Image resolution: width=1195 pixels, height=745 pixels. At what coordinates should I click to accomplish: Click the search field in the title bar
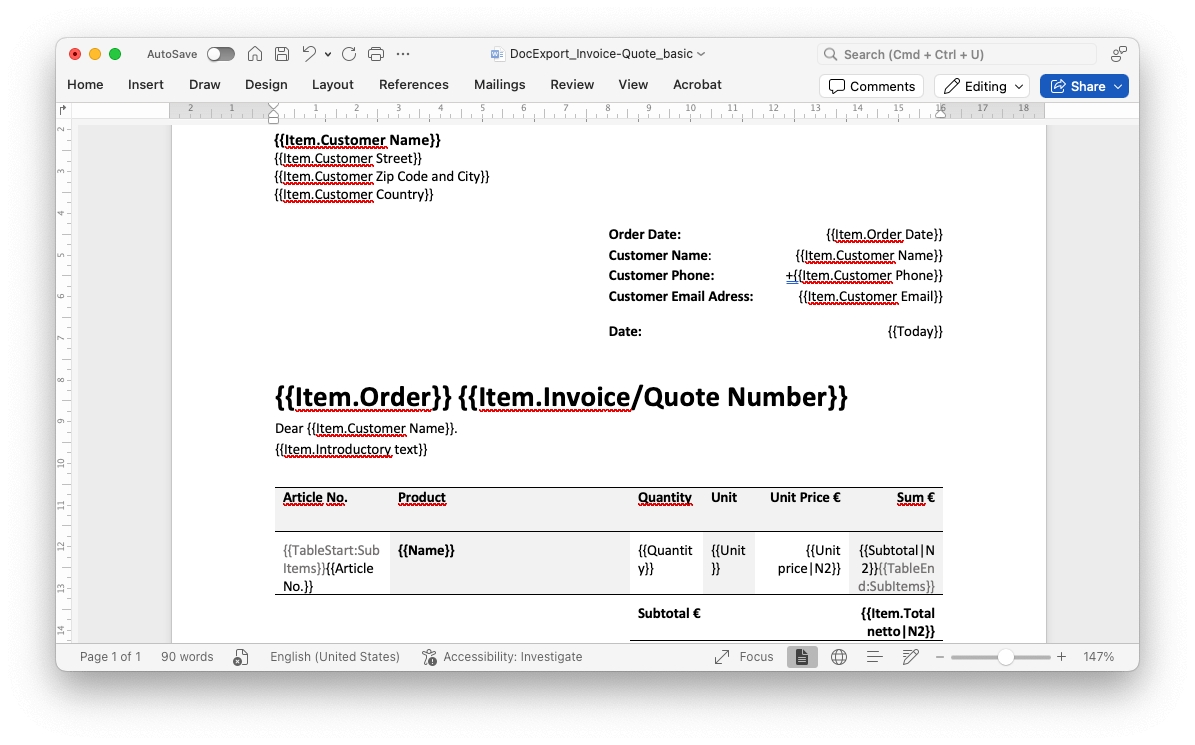956,54
